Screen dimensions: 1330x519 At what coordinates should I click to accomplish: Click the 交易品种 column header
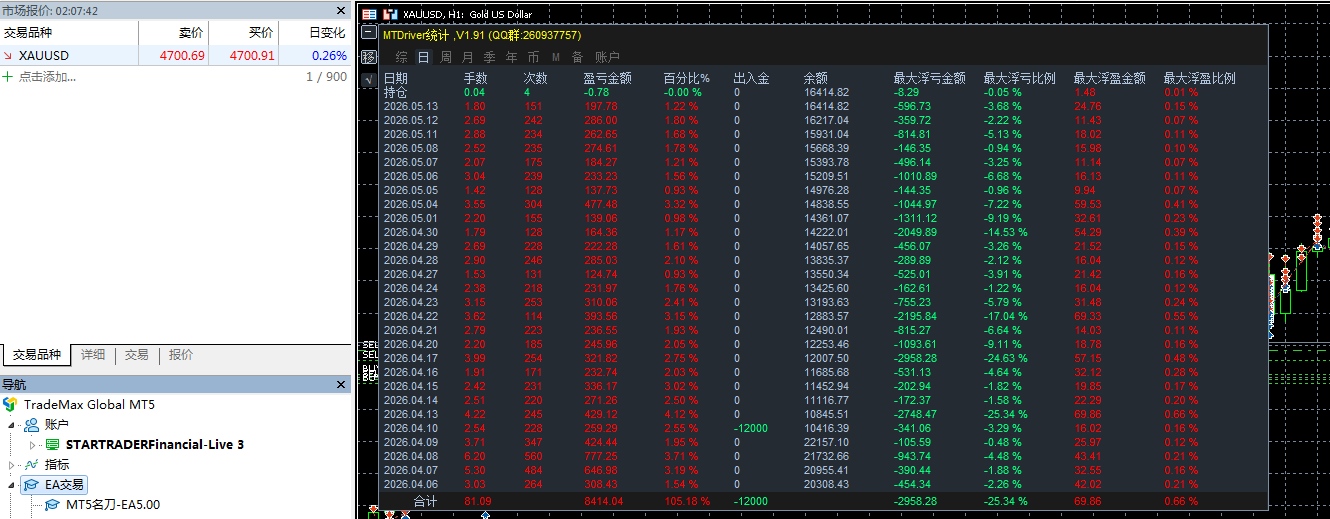point(69,33)
